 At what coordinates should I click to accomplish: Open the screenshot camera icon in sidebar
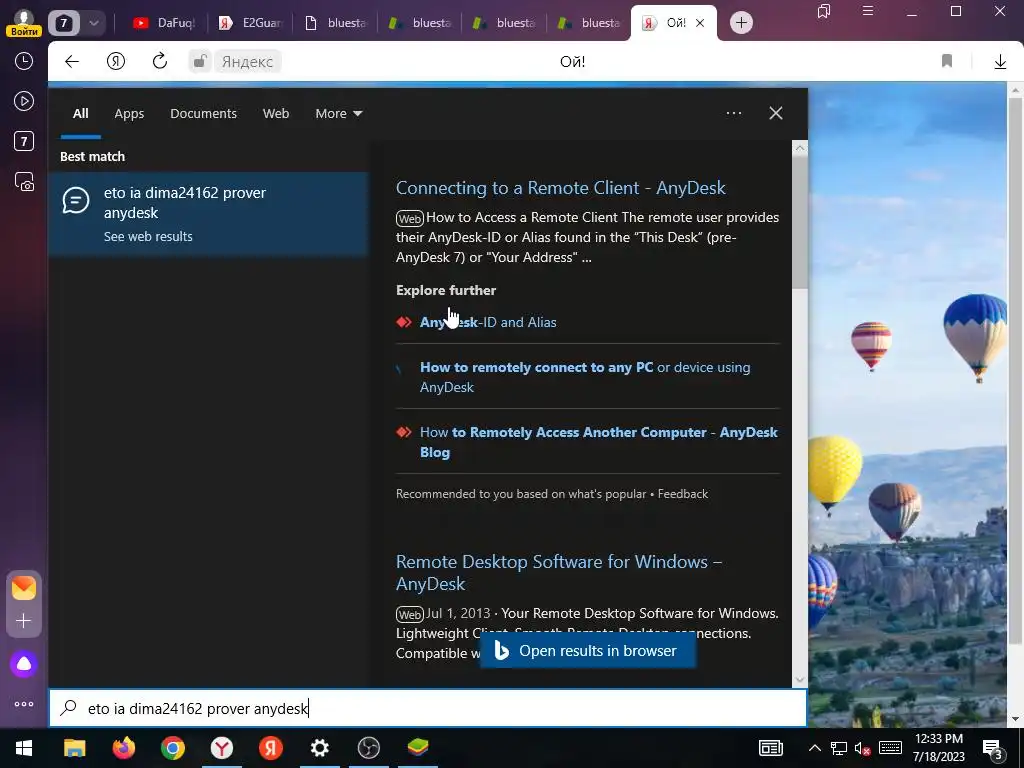(x=24, y=182)
